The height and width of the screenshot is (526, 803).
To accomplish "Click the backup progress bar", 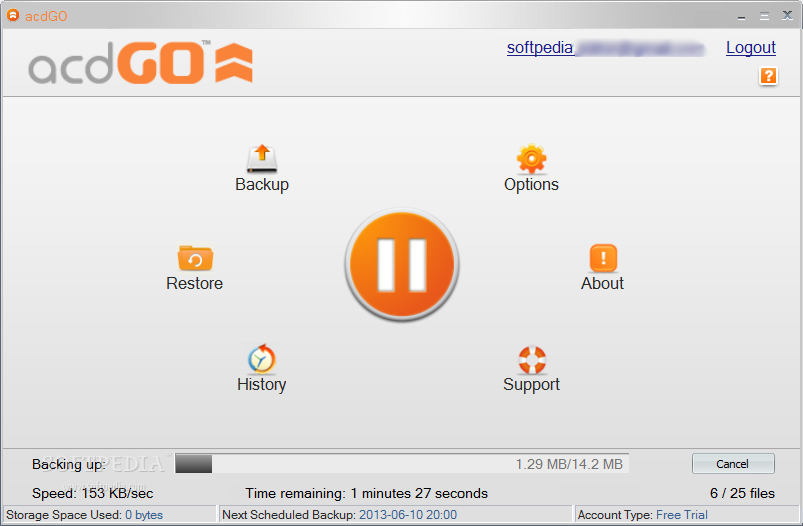I will tap(402, 464).
